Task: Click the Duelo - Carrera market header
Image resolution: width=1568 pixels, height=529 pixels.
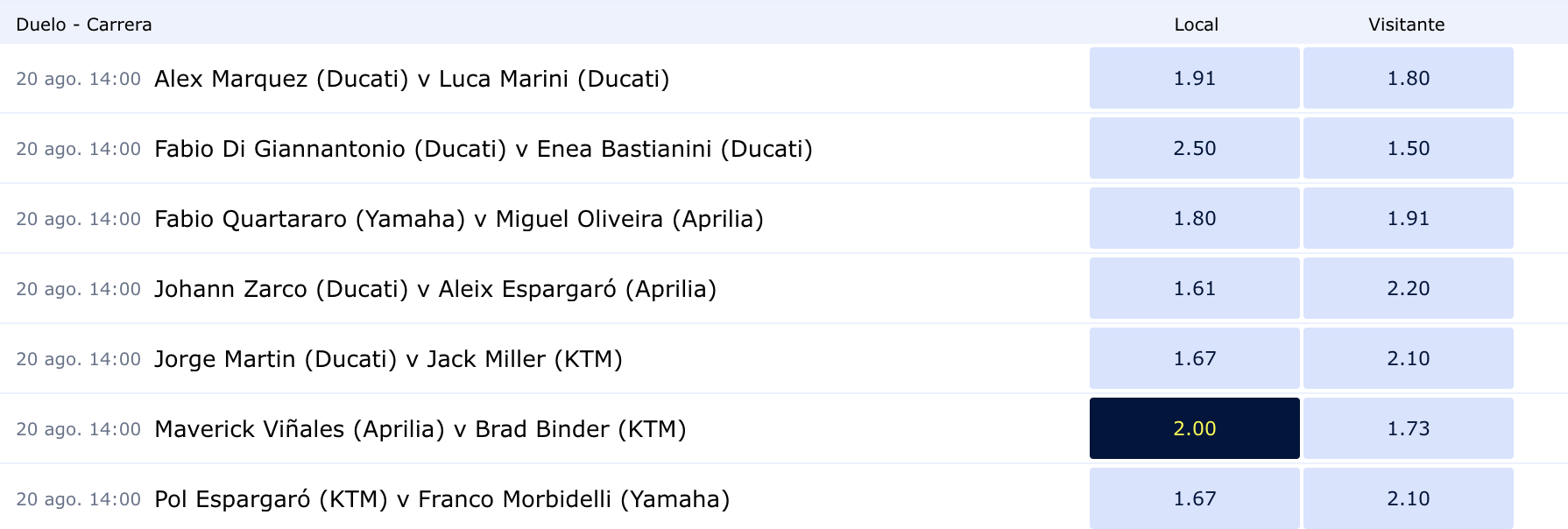Action: (84, 25)
